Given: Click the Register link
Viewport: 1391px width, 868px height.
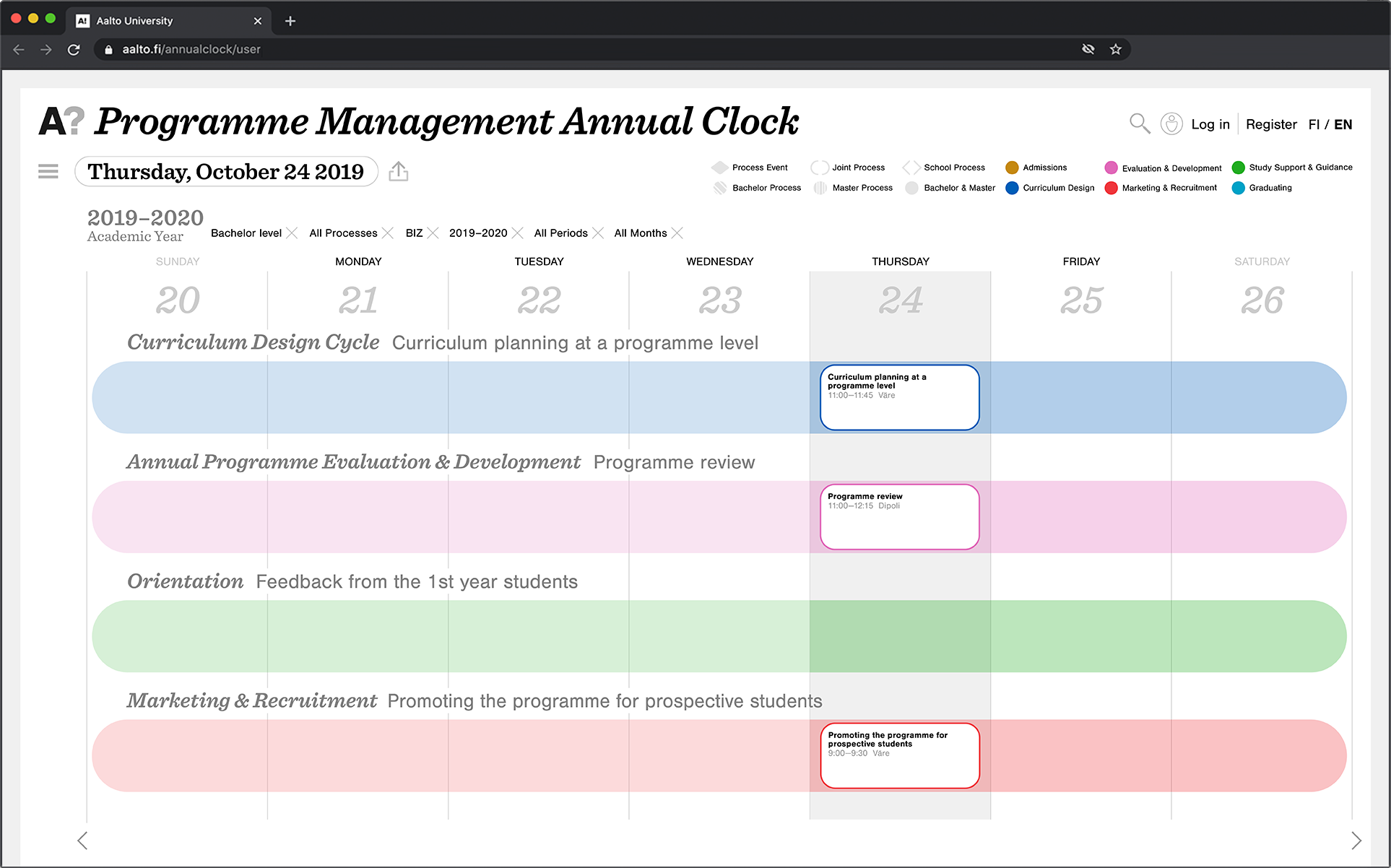Looking at the screenshot, I should point(1270,124).
